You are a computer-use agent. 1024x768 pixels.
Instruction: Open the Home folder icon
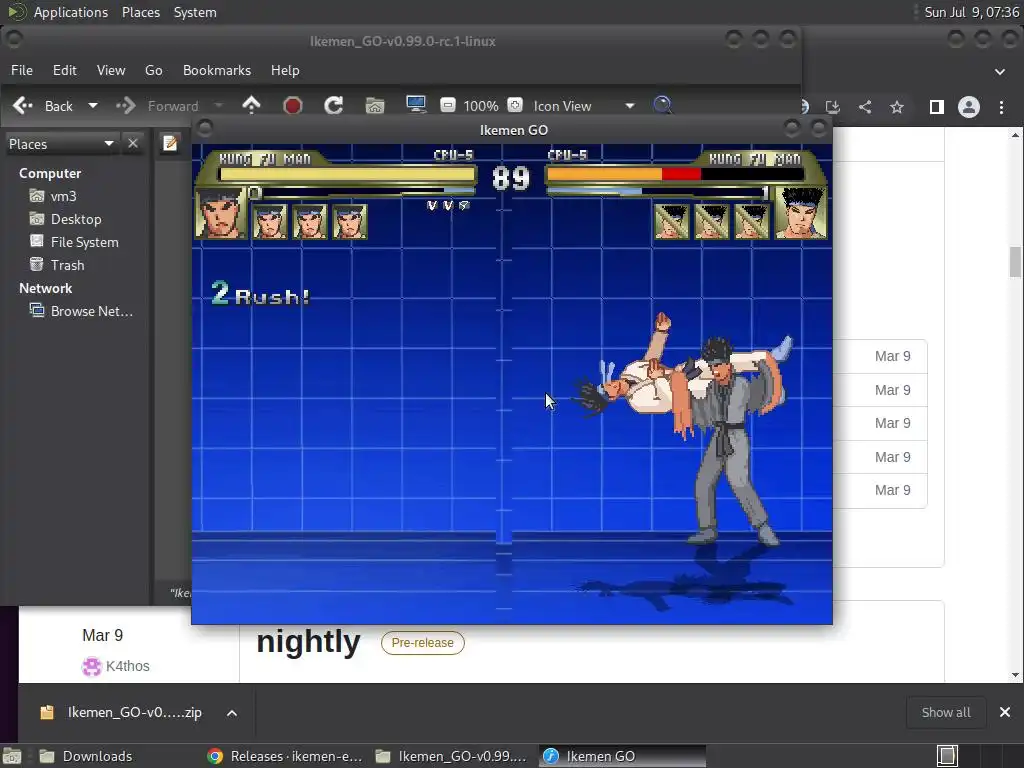375,106
